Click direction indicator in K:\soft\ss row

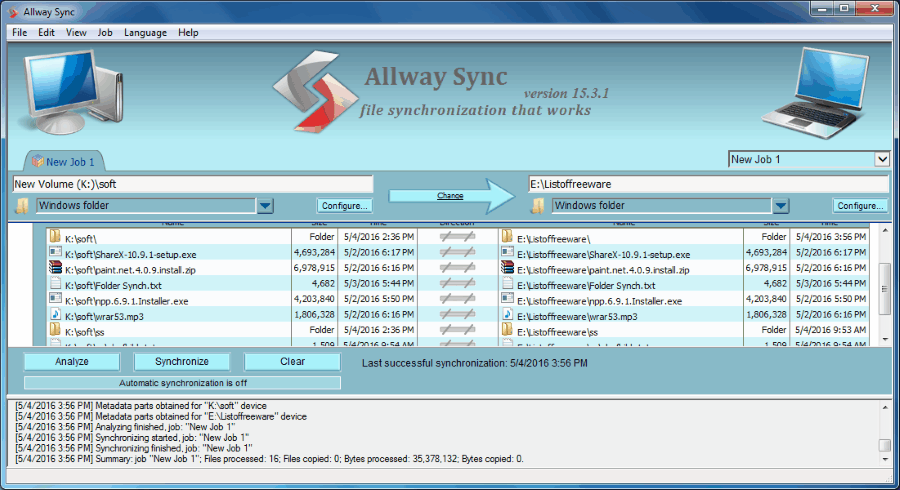(457, 329)
